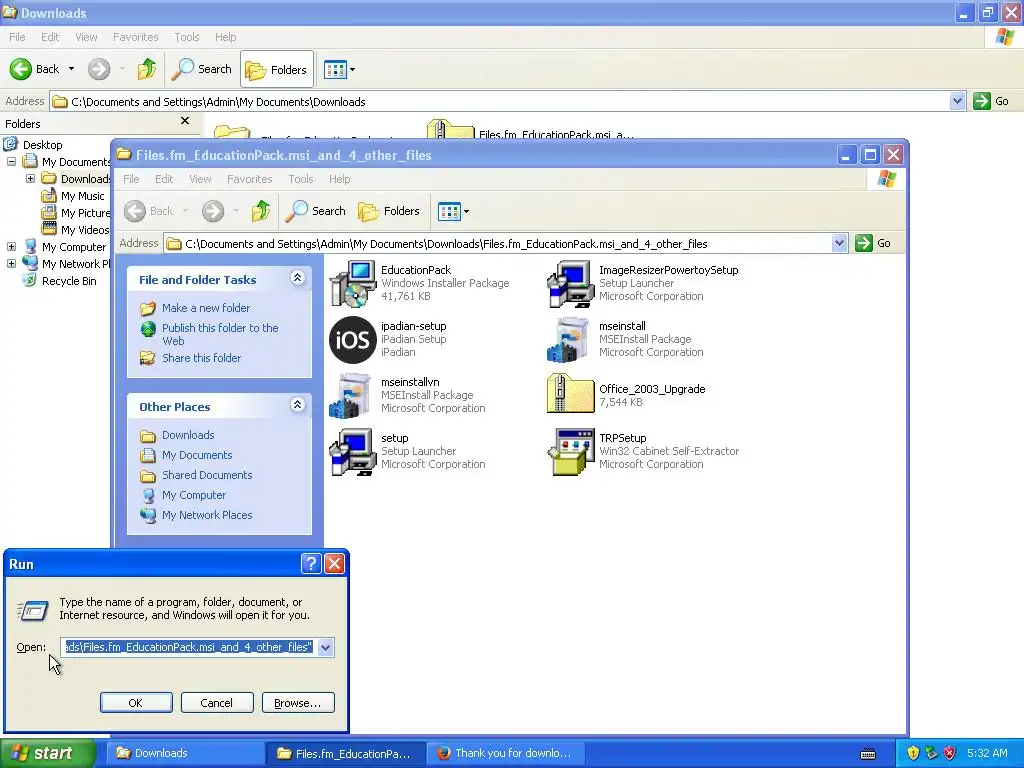Viewport: 1024px width, 768px height.
Task: Click the Windows Start button
Action: tap(48, 753)
